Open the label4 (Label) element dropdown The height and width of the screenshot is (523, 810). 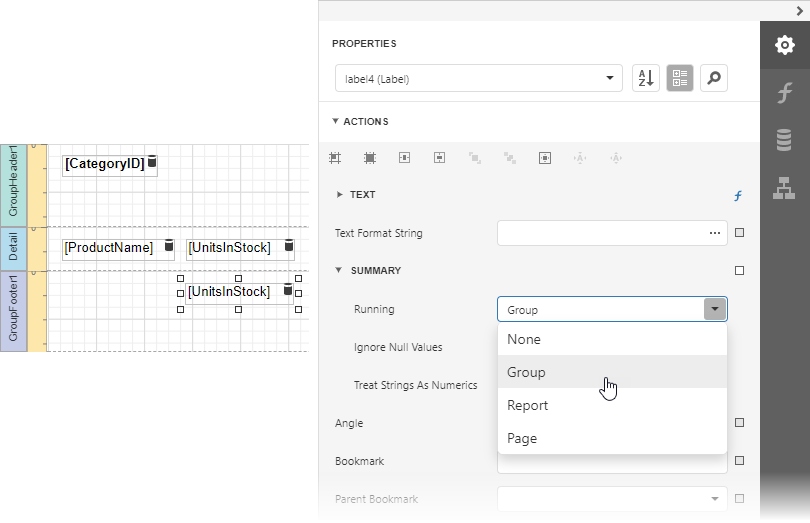point(610,79)
